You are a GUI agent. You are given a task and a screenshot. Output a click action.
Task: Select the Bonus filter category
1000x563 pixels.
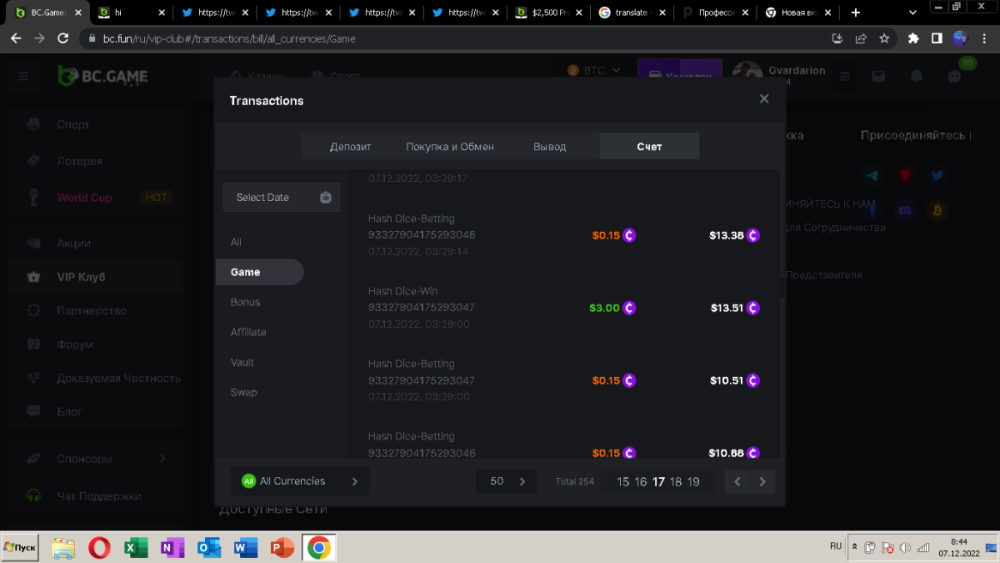(x=245, y=302)
